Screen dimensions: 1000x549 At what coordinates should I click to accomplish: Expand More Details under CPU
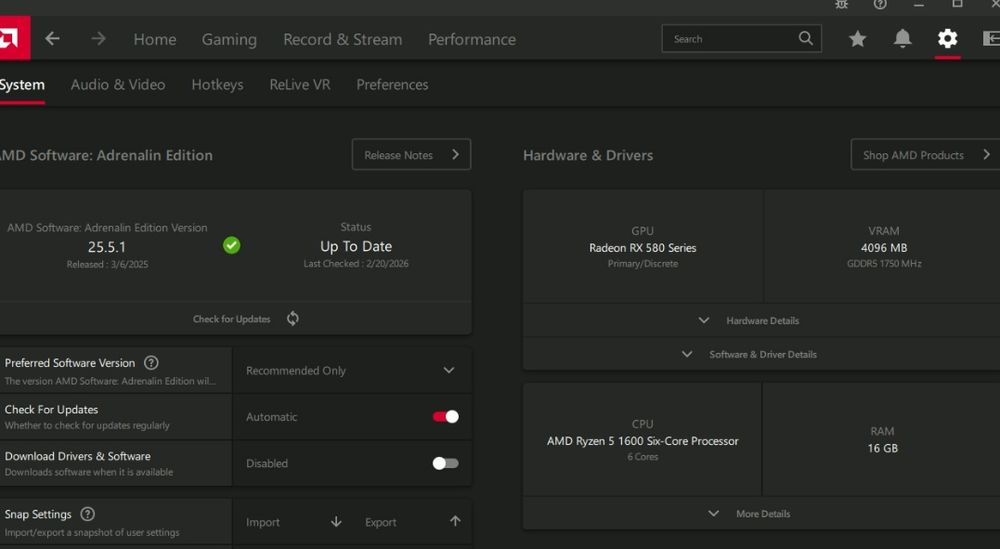pyautogui.click(x=761, y=514)
